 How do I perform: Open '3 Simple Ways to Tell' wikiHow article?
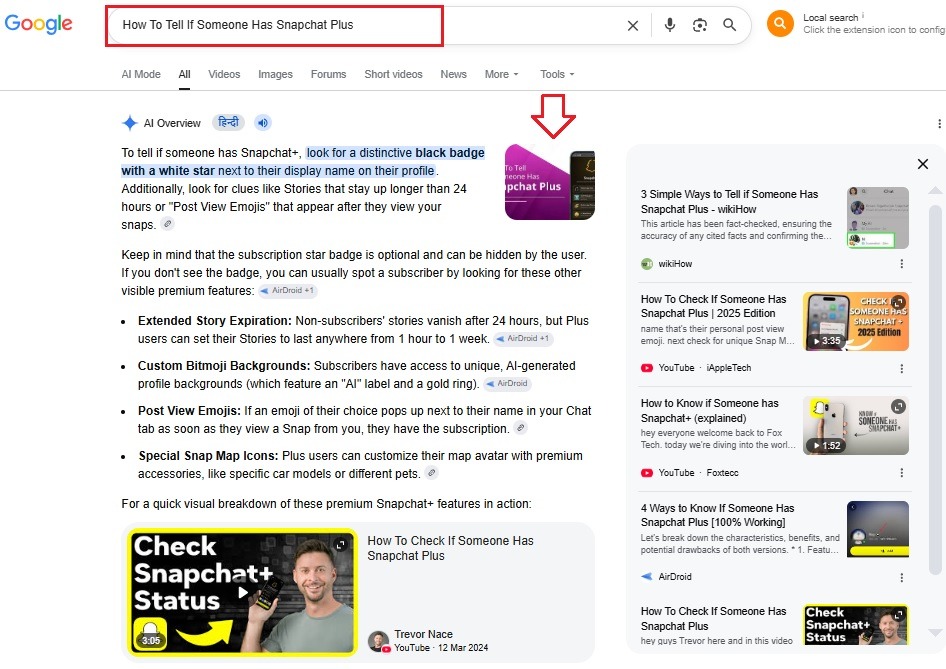729,201
